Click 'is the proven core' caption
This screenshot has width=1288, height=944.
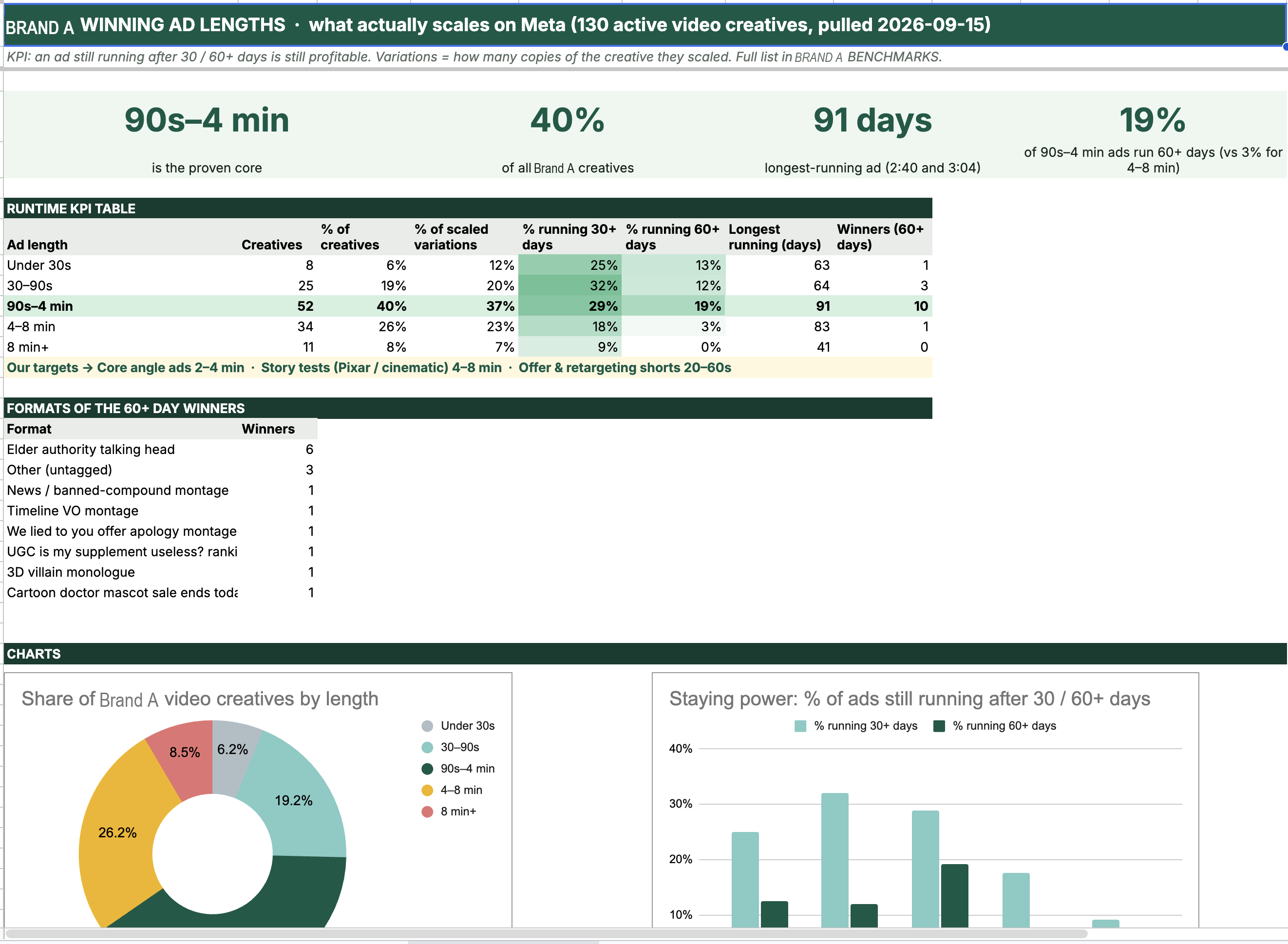tap(207, 168)
